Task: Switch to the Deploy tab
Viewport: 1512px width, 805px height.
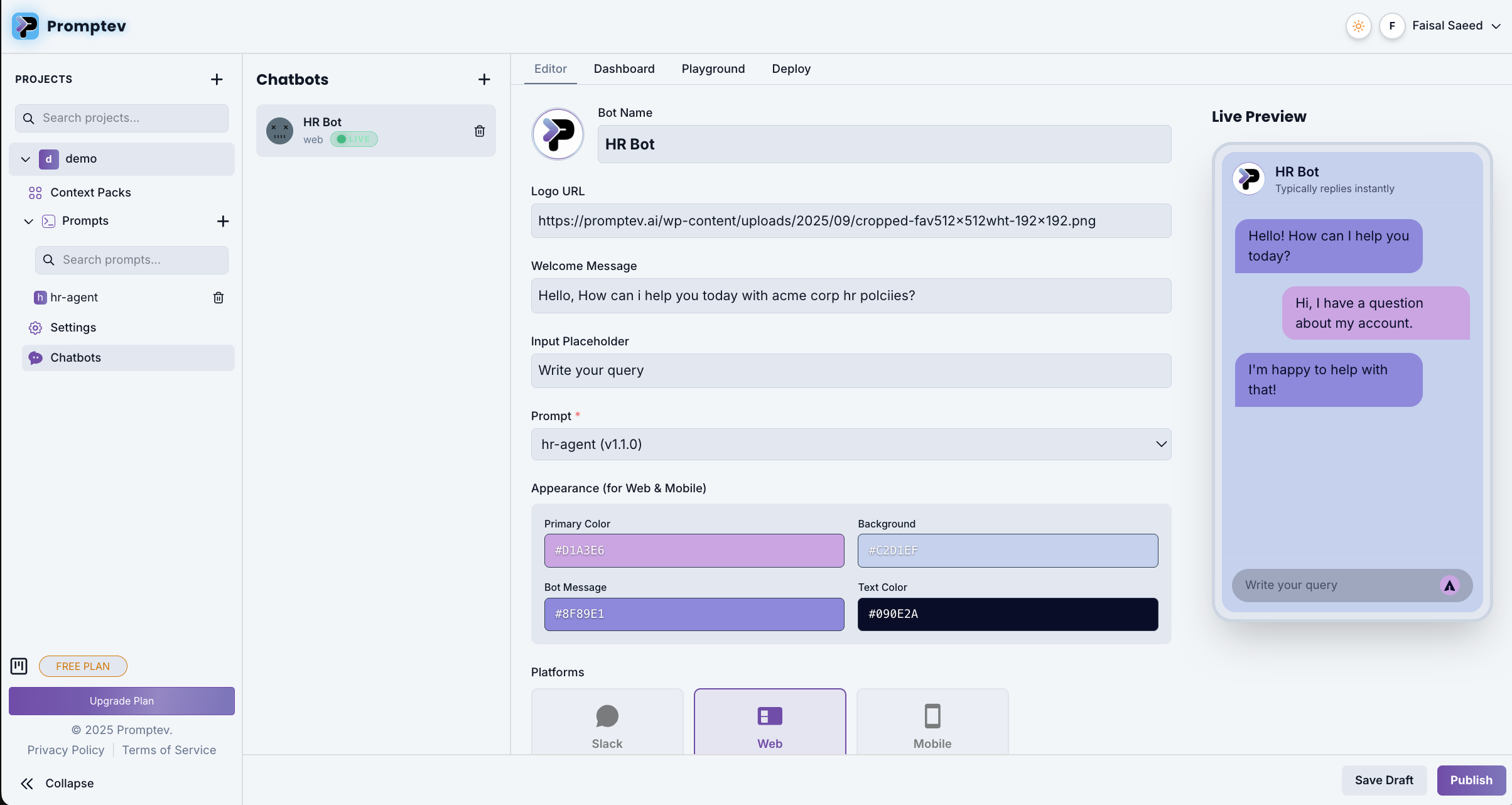Action: click(x=791, y=68)
